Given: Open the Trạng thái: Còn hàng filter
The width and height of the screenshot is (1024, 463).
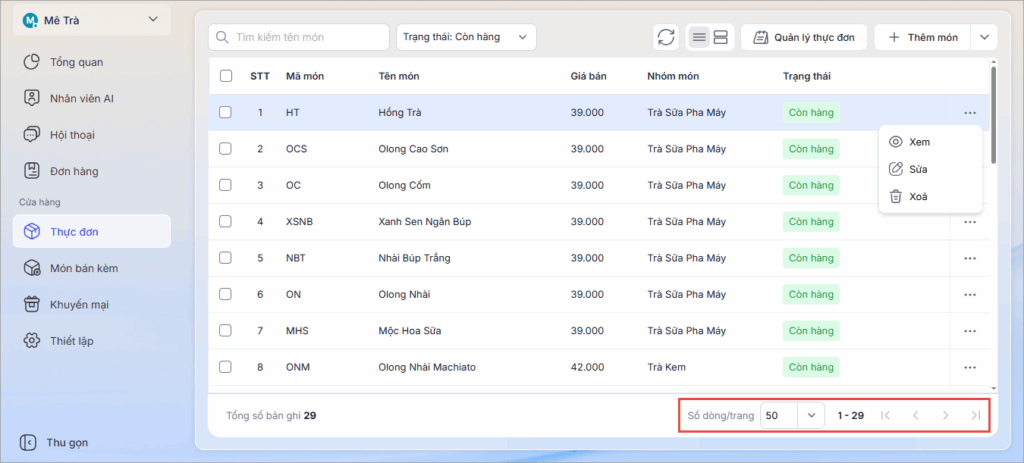Looking at the screenshot, I should tap(466, 38).
